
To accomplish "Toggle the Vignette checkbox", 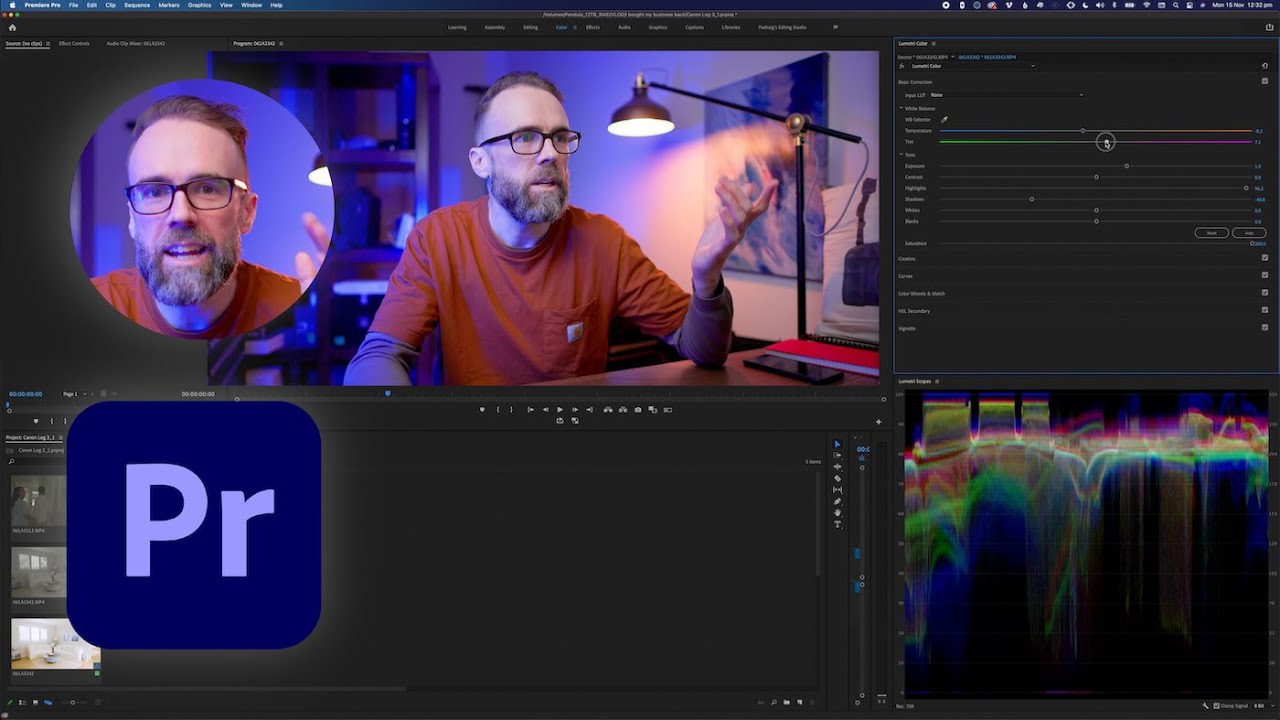I will tap(1265, 328).
